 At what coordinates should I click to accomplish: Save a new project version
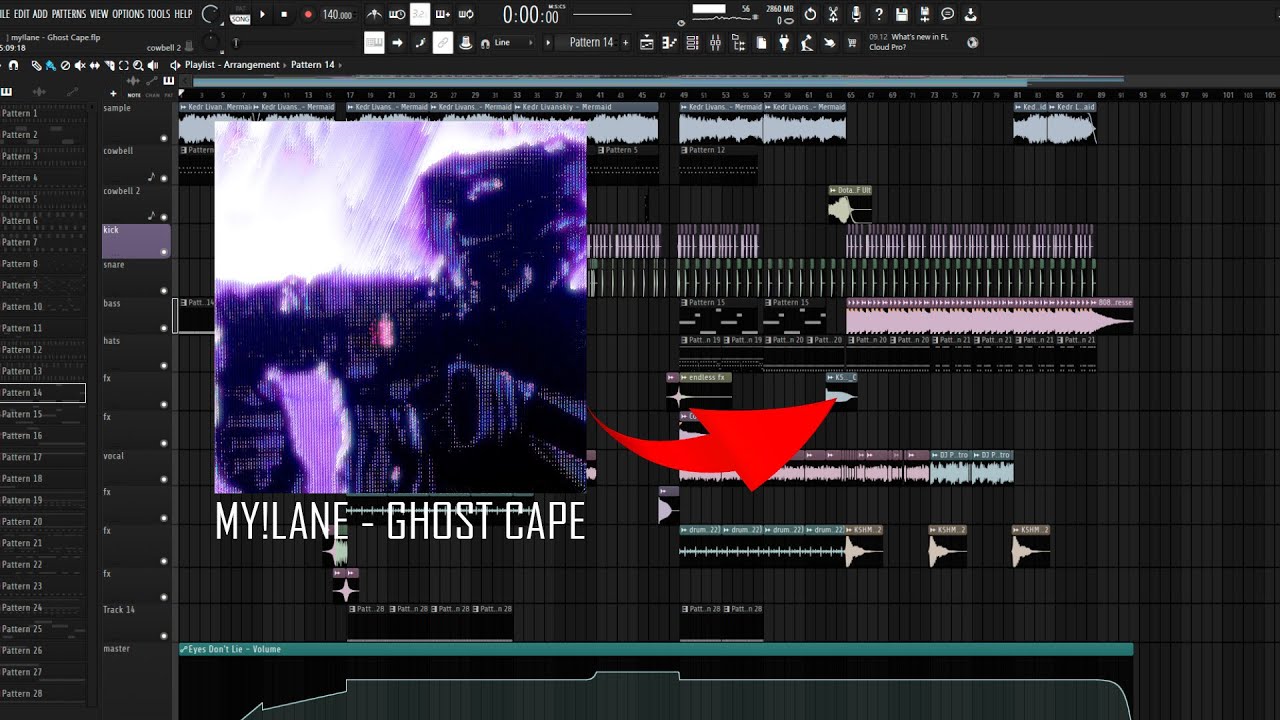pos(925,14)
